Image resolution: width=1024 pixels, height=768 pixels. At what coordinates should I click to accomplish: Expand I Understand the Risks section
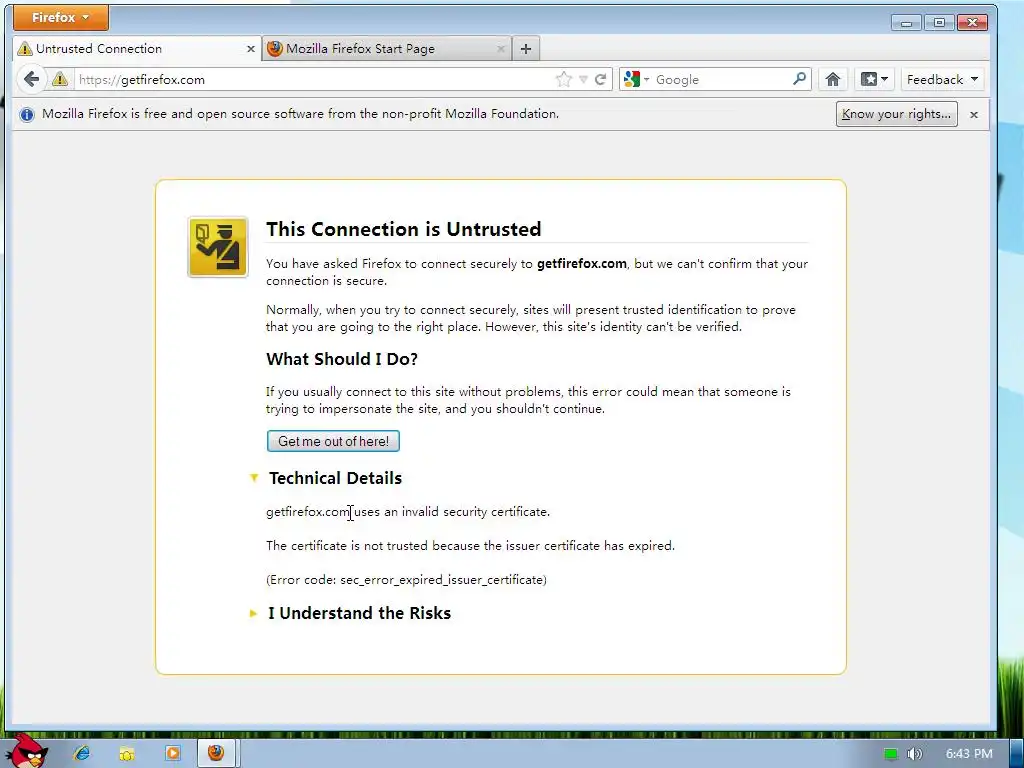coord(253,613)
